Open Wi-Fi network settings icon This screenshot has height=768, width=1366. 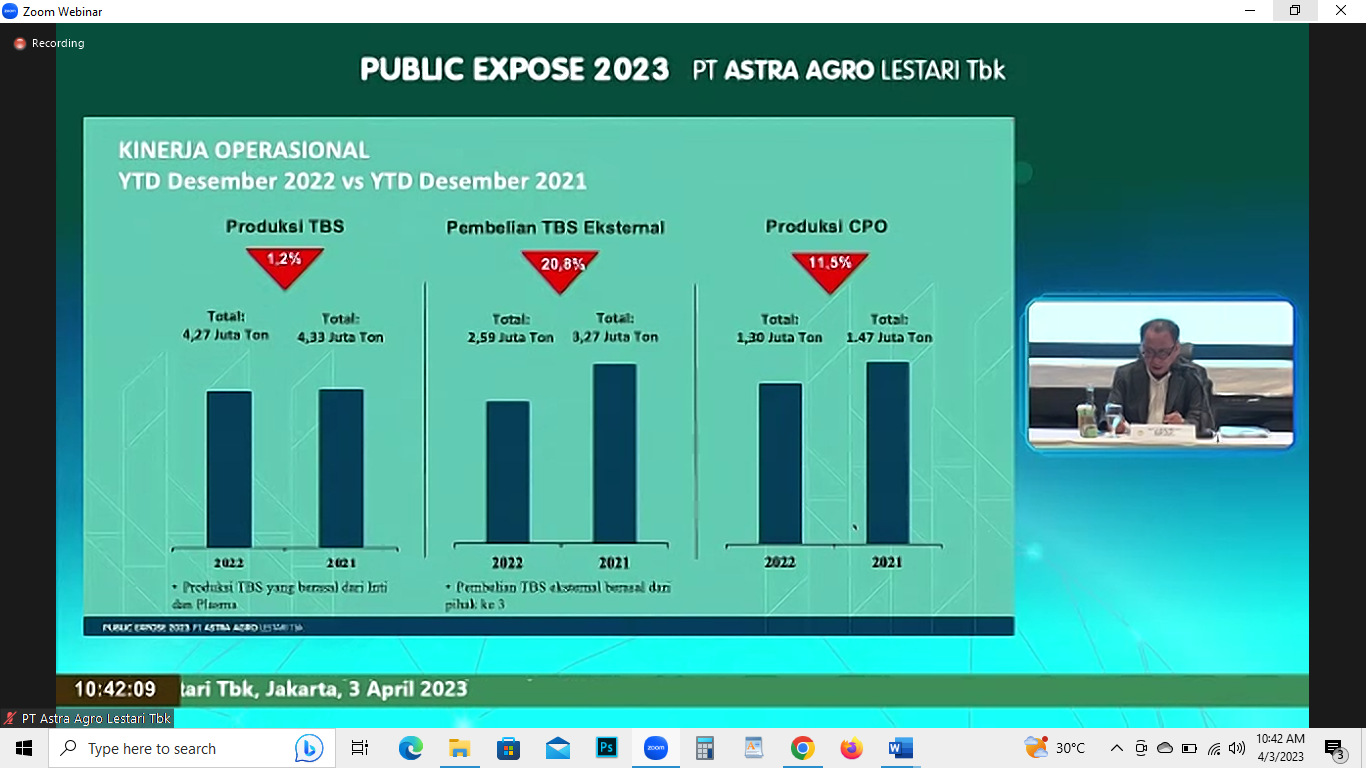pos(1214,748)
